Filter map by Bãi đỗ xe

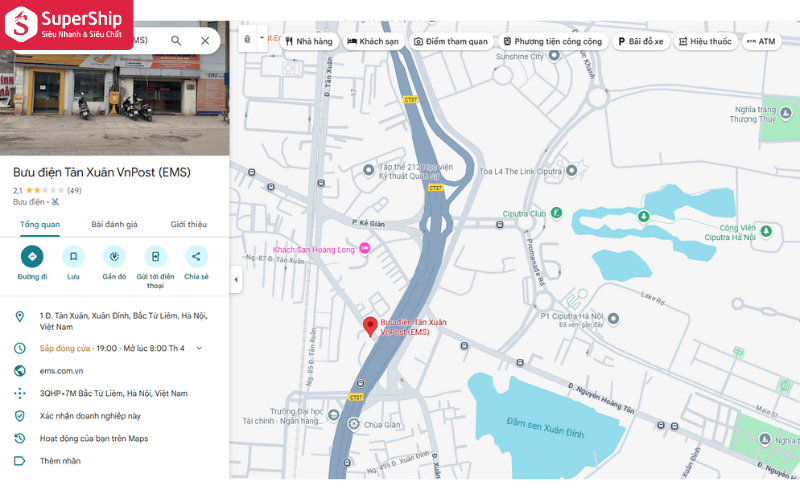click(641, 41)
